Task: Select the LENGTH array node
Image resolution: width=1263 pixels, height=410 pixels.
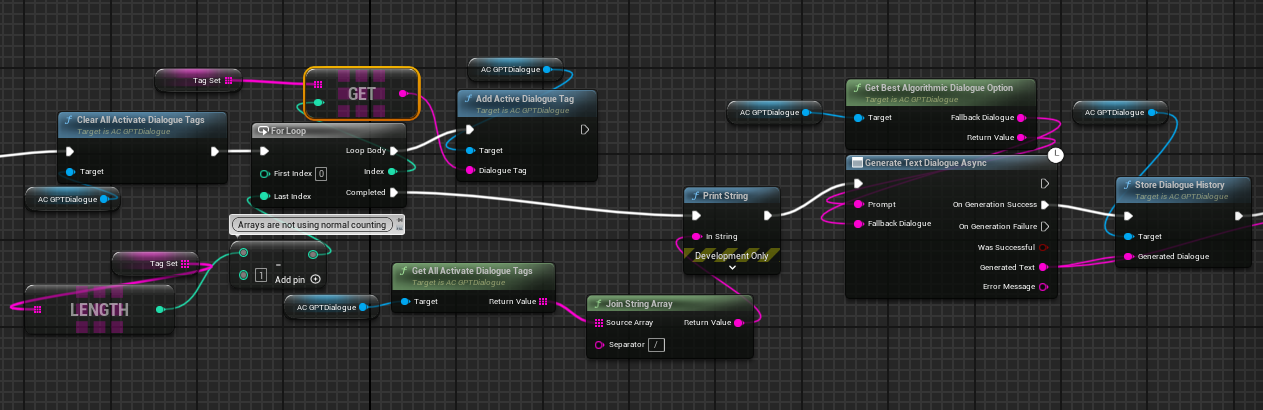Action: point(99,310)
